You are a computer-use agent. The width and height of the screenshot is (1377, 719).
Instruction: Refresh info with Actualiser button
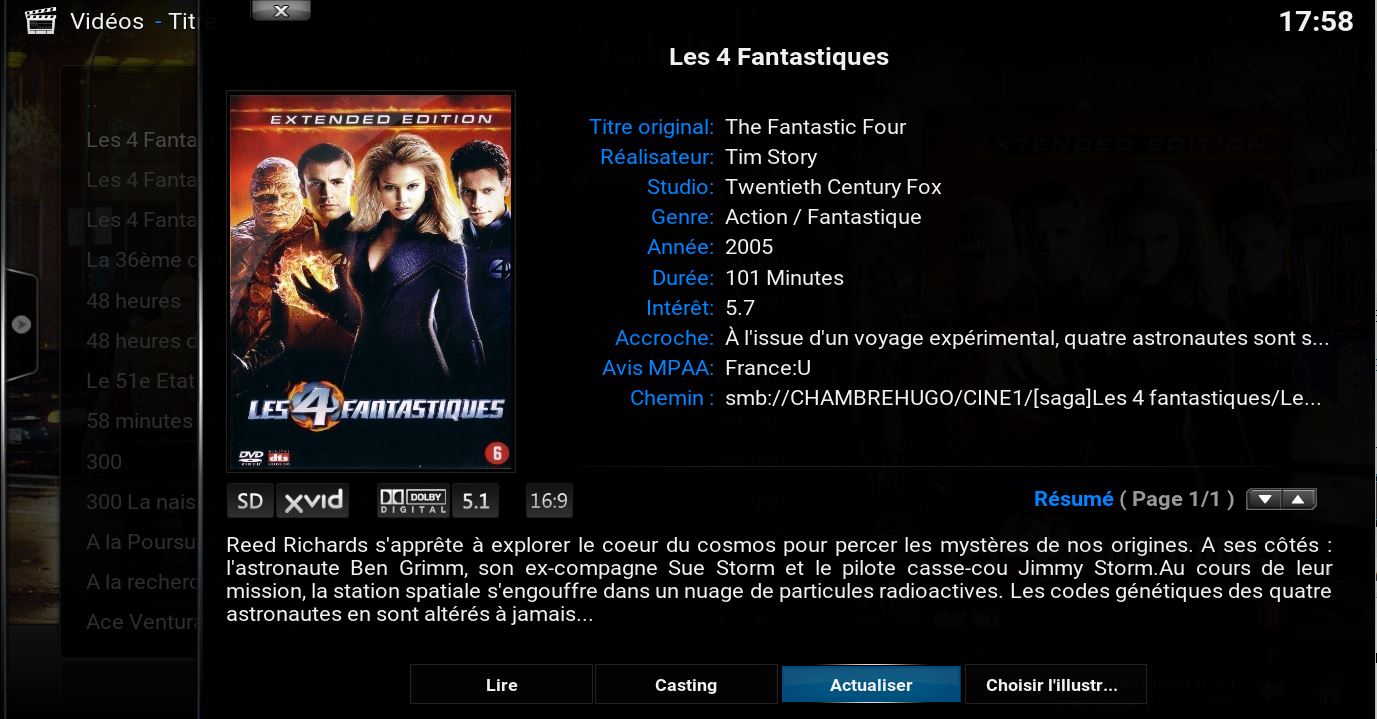pyautogui.click(x=871, y=685)
